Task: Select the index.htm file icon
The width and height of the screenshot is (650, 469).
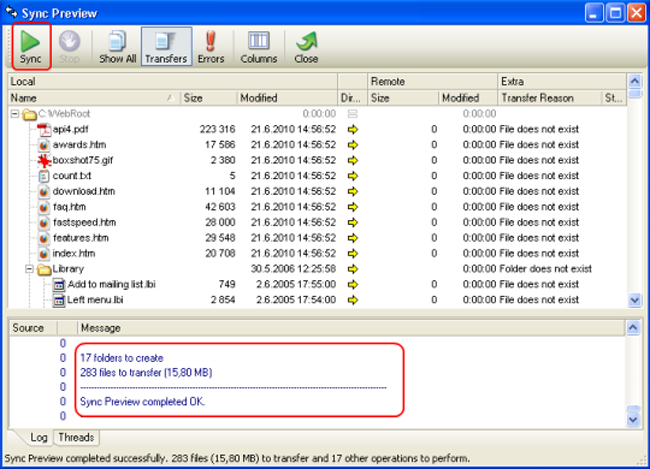Action: click(x=44, y=254)
